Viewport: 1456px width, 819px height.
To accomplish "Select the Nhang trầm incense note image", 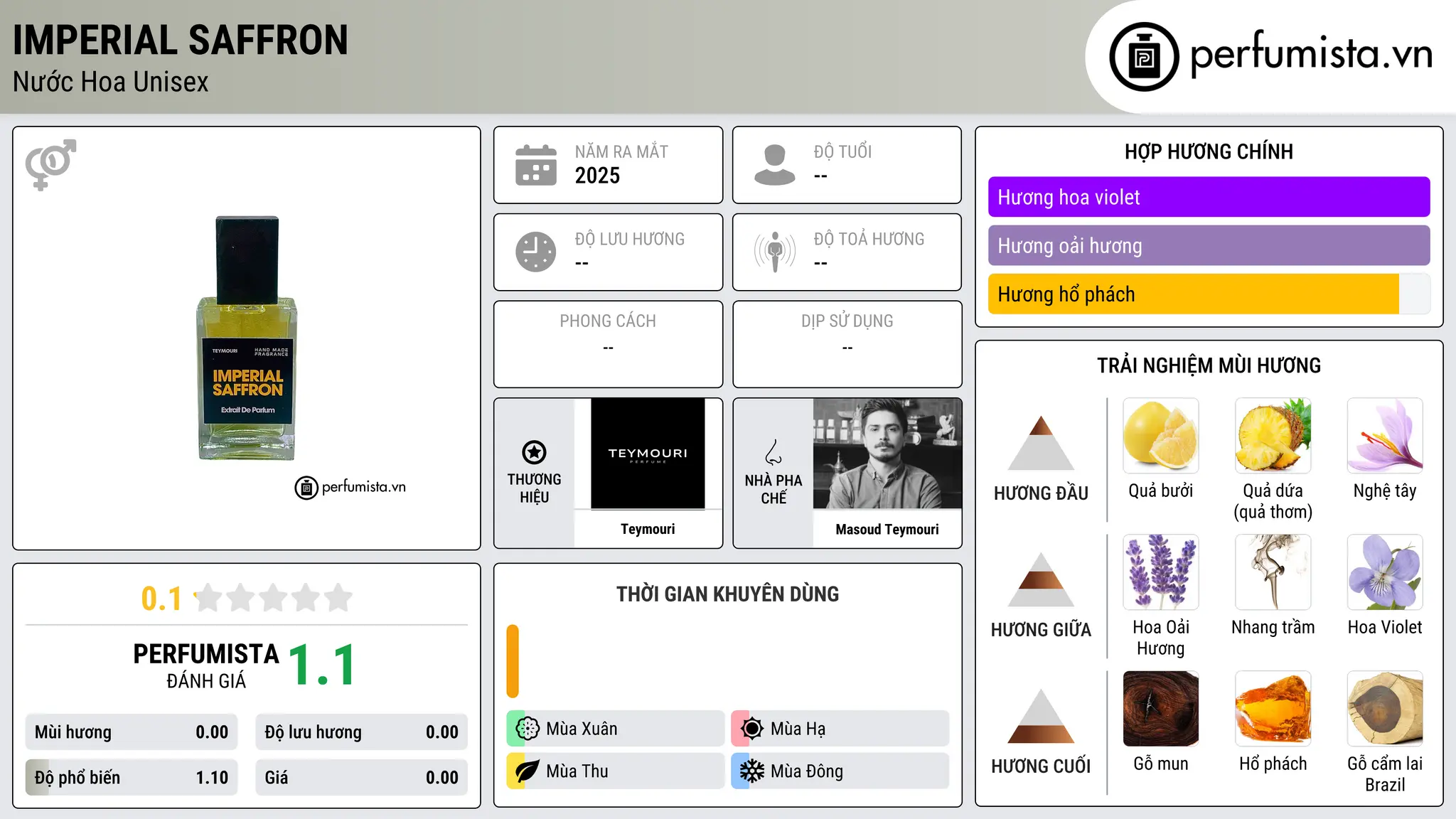I will pos(1273,572).
